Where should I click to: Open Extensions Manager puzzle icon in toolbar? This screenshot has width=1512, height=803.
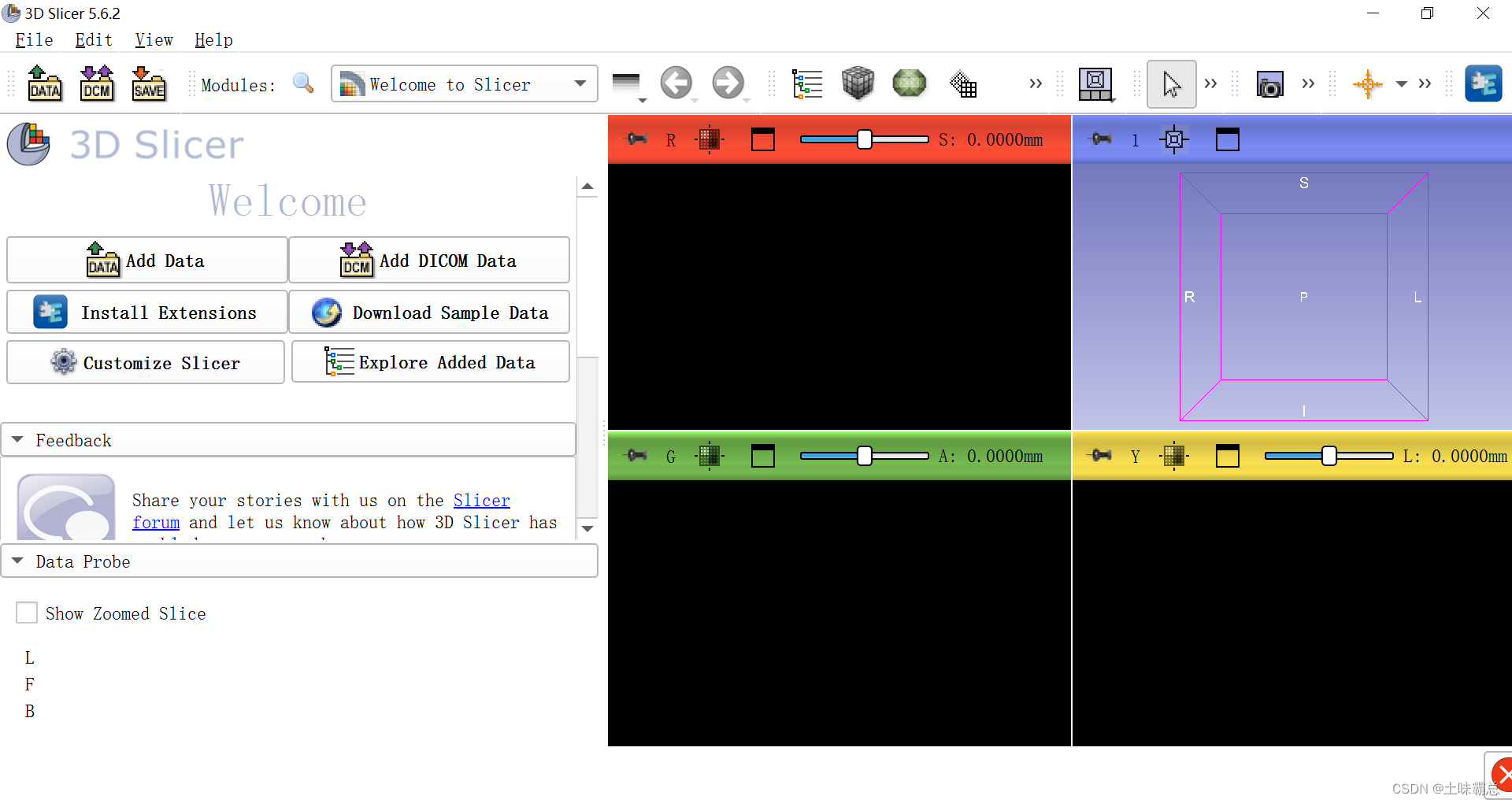1484,83
